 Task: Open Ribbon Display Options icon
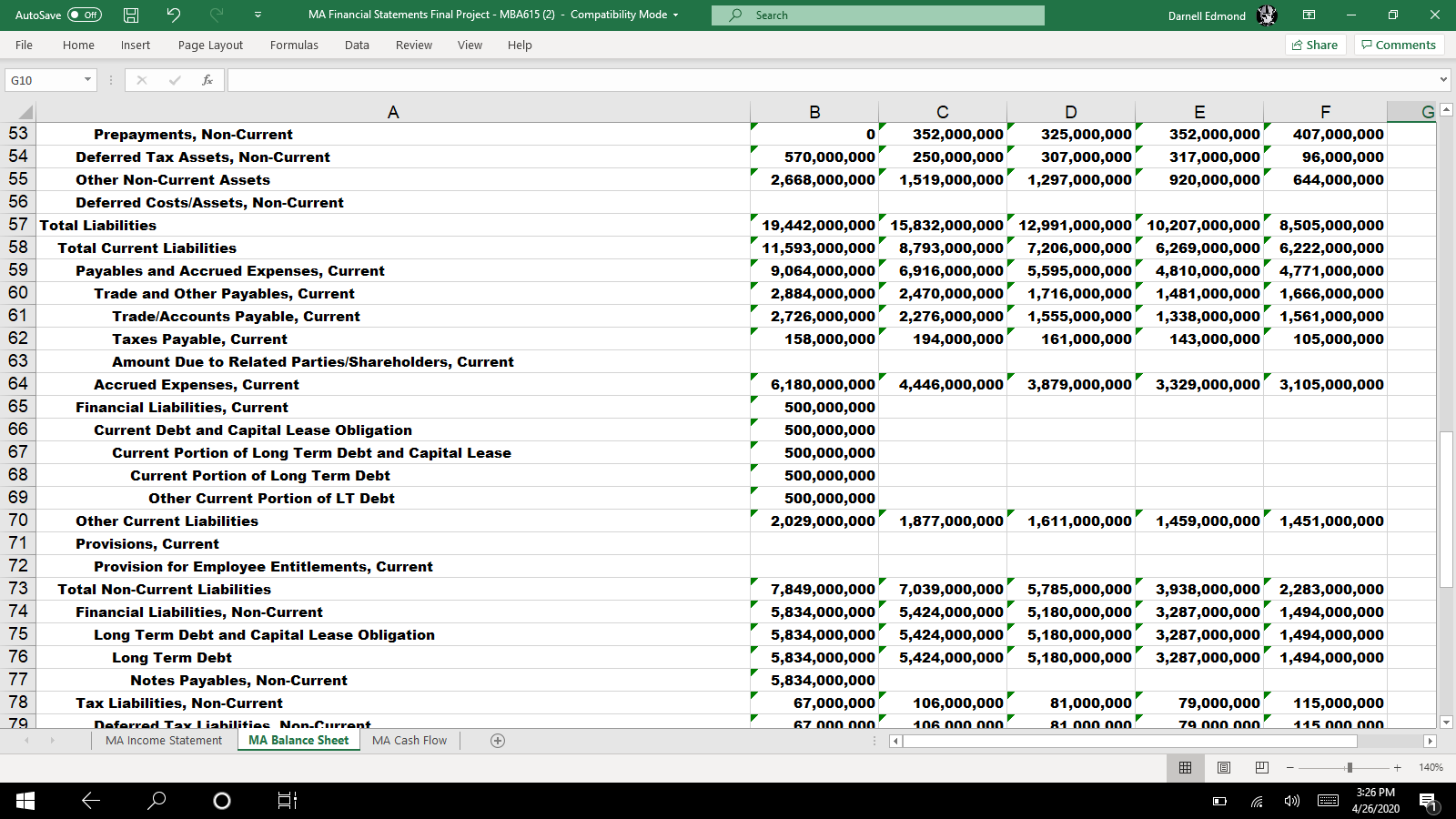coord(1309,15)
